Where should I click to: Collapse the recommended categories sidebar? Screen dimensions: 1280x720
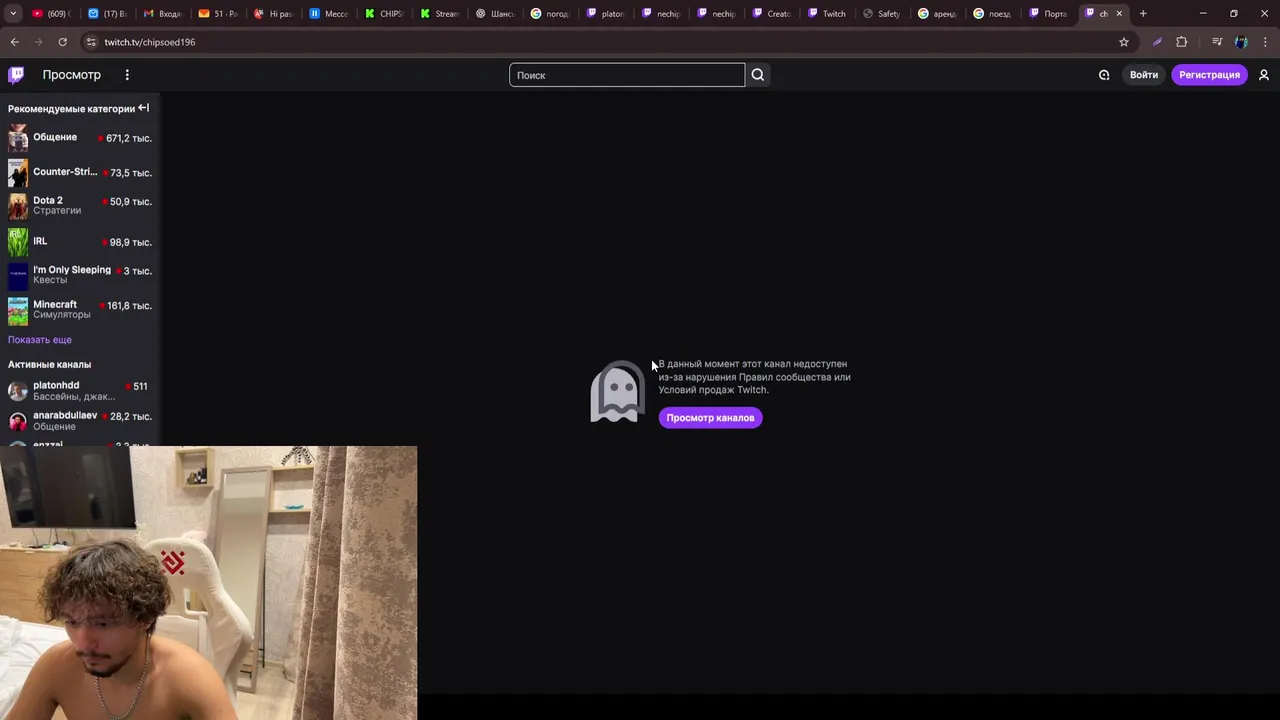143,108
